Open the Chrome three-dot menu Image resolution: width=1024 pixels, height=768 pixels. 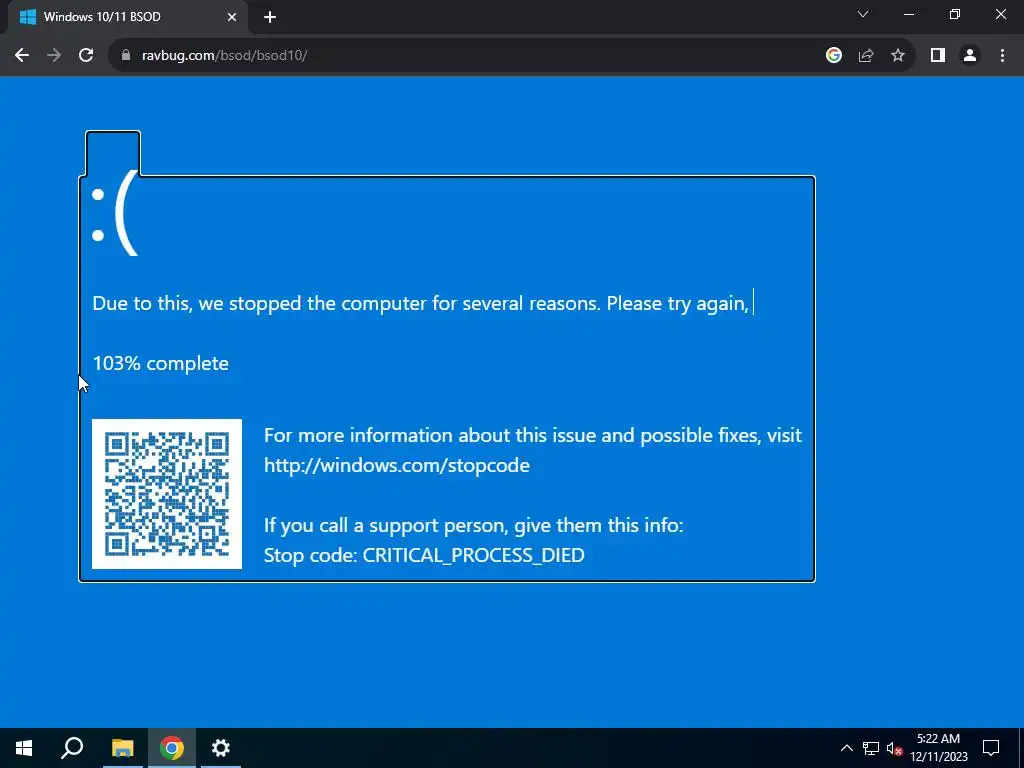(1002, 56)
